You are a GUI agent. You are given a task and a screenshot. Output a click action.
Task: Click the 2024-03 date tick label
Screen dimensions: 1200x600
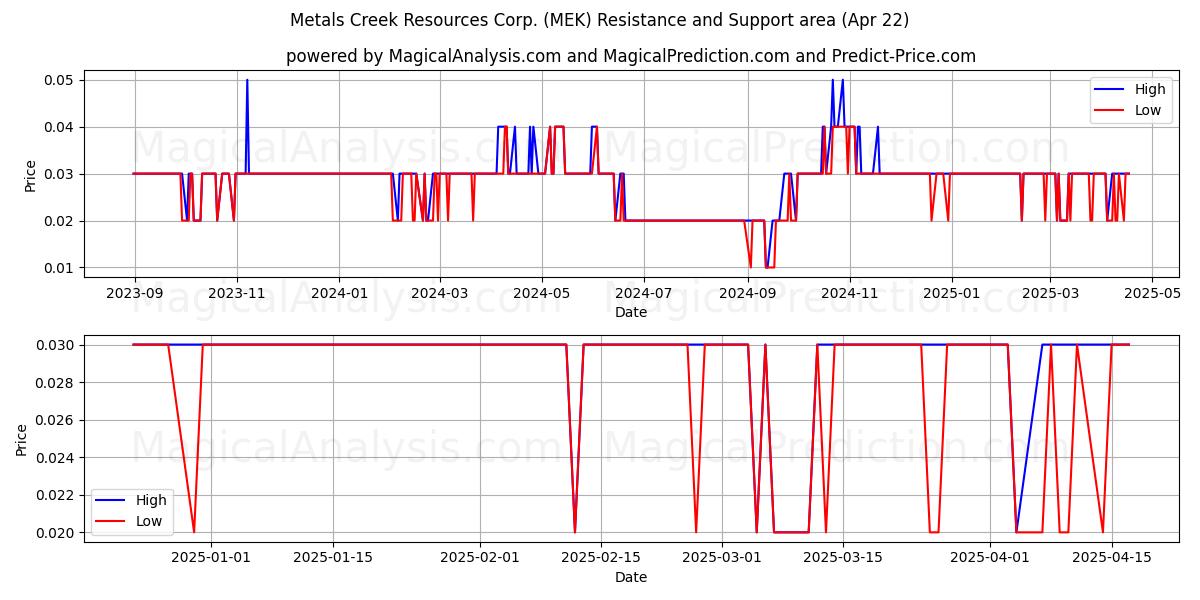pos(439,293)
